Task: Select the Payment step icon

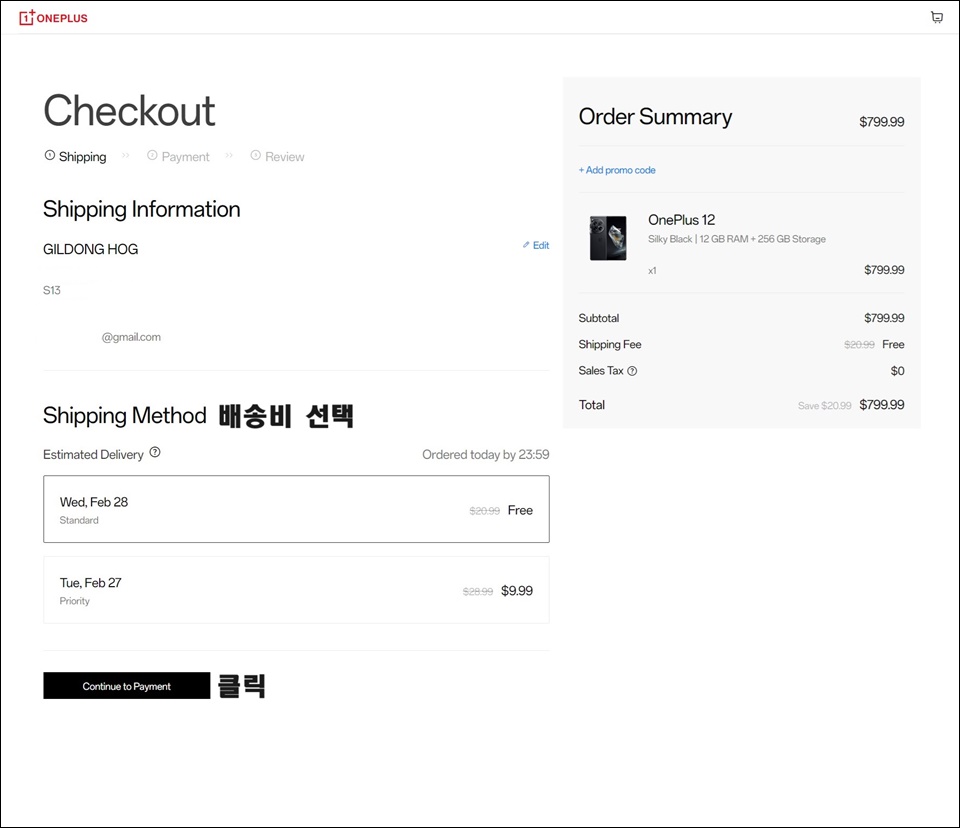Action: point(152,156)
